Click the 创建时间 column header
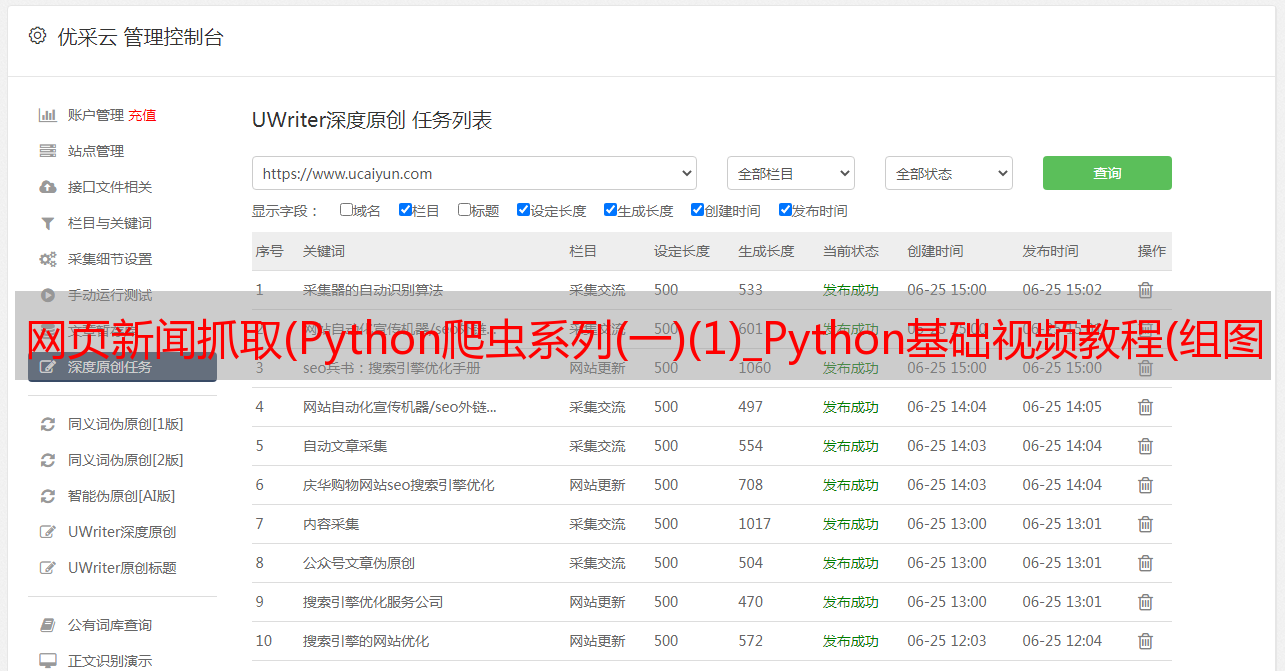This screenshot has height=671, width=1285. [935, 251]
